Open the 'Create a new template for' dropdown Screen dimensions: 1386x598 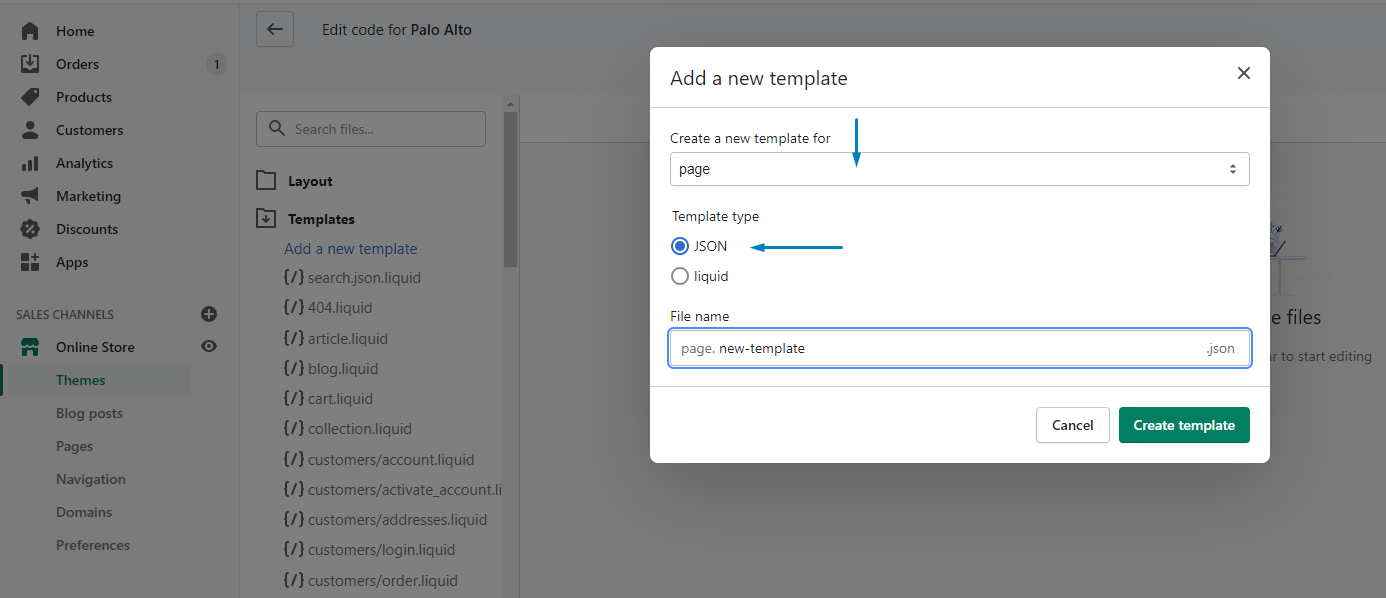(x=959, y=168)
